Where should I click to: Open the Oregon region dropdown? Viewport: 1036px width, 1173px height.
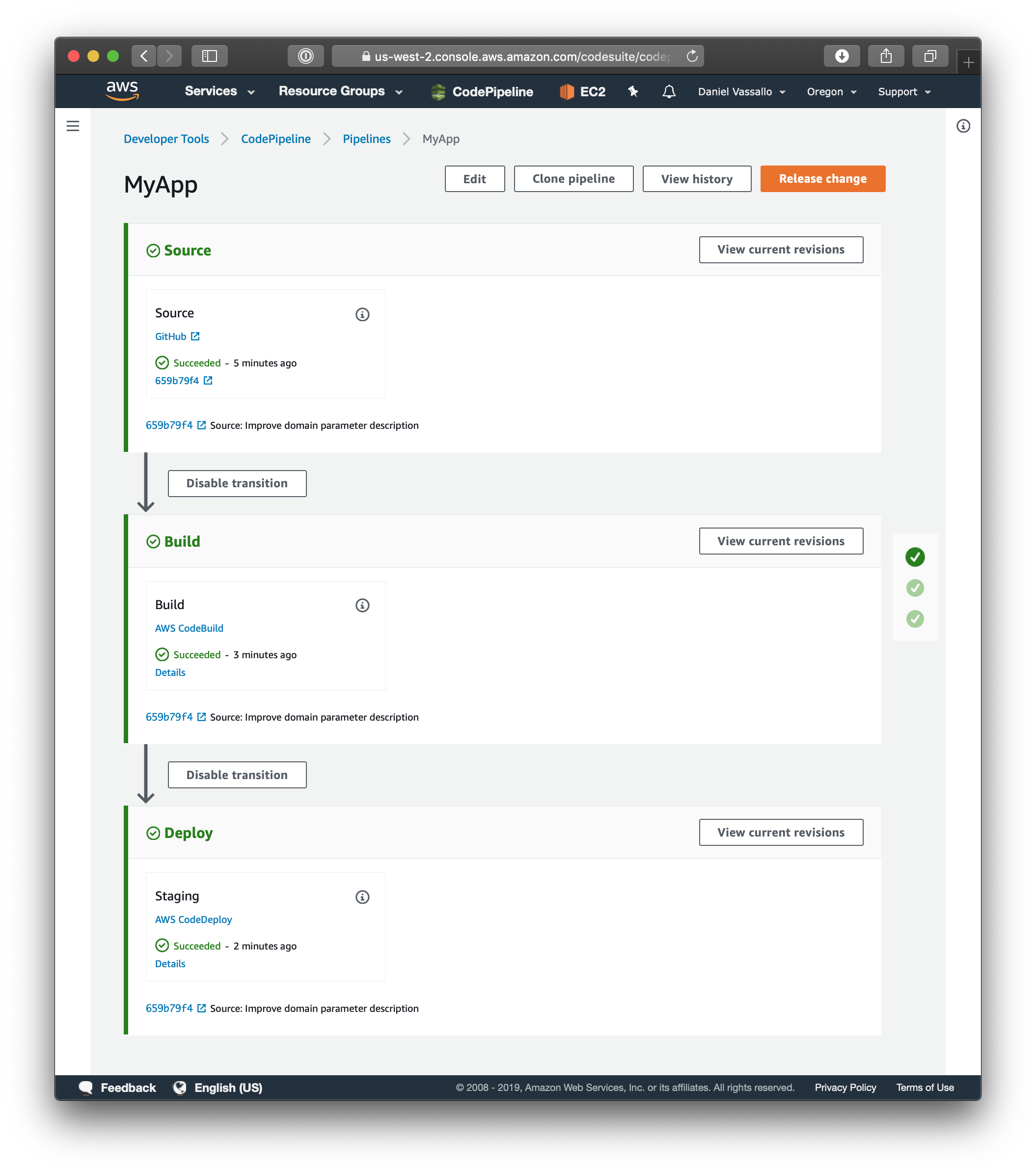tap(831, 92)
